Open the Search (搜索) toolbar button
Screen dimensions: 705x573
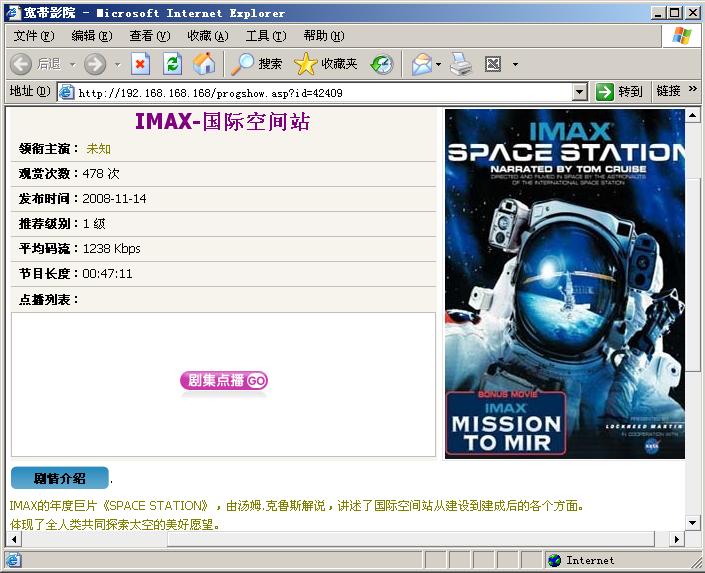[x=256, y=64]
